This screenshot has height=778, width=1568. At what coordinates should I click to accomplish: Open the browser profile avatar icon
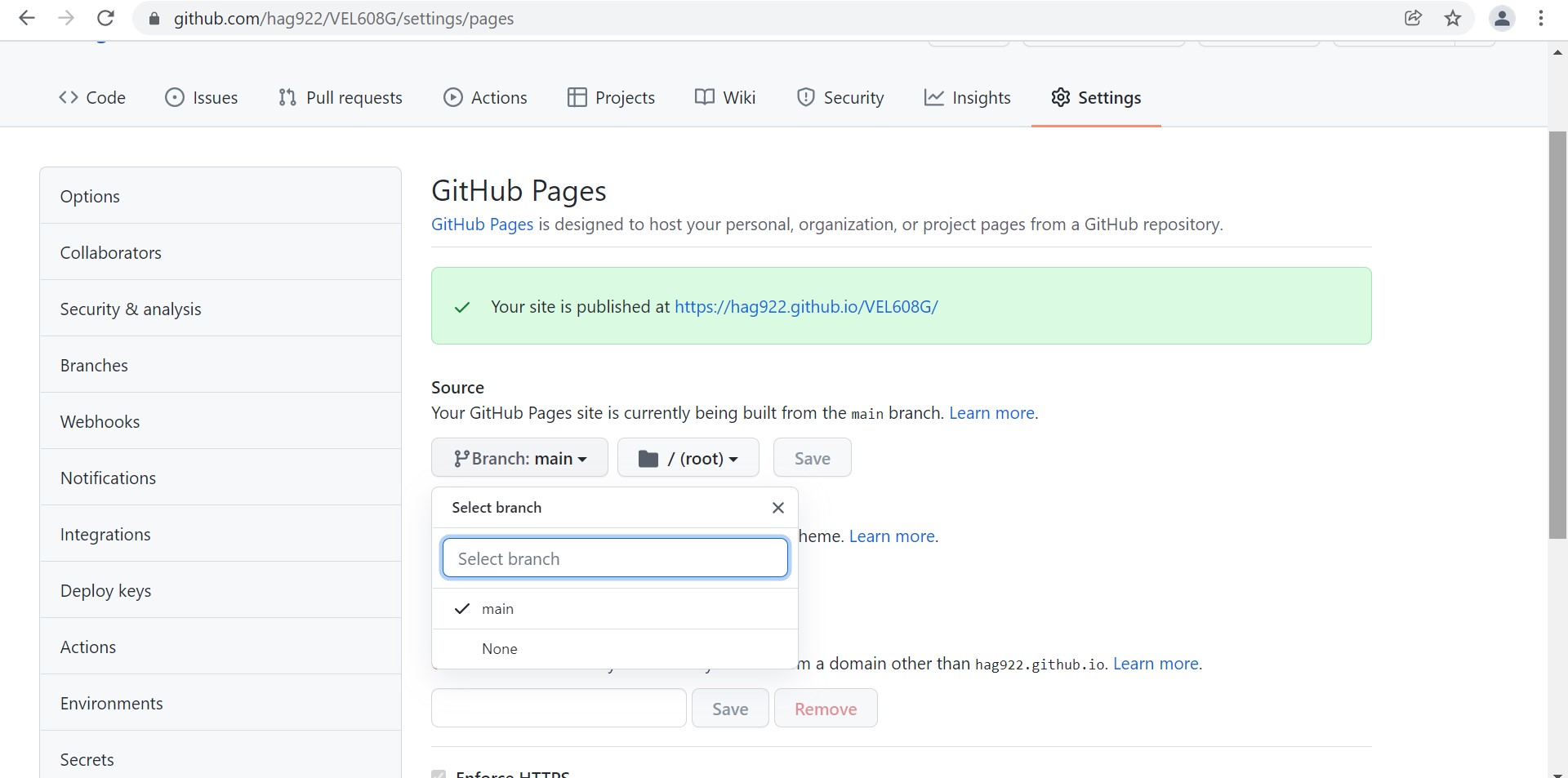1502,18
